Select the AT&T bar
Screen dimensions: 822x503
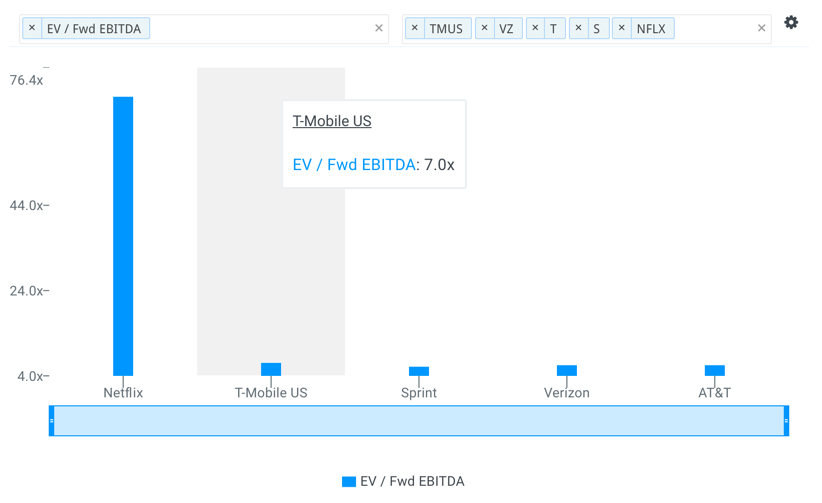point(715,370)
